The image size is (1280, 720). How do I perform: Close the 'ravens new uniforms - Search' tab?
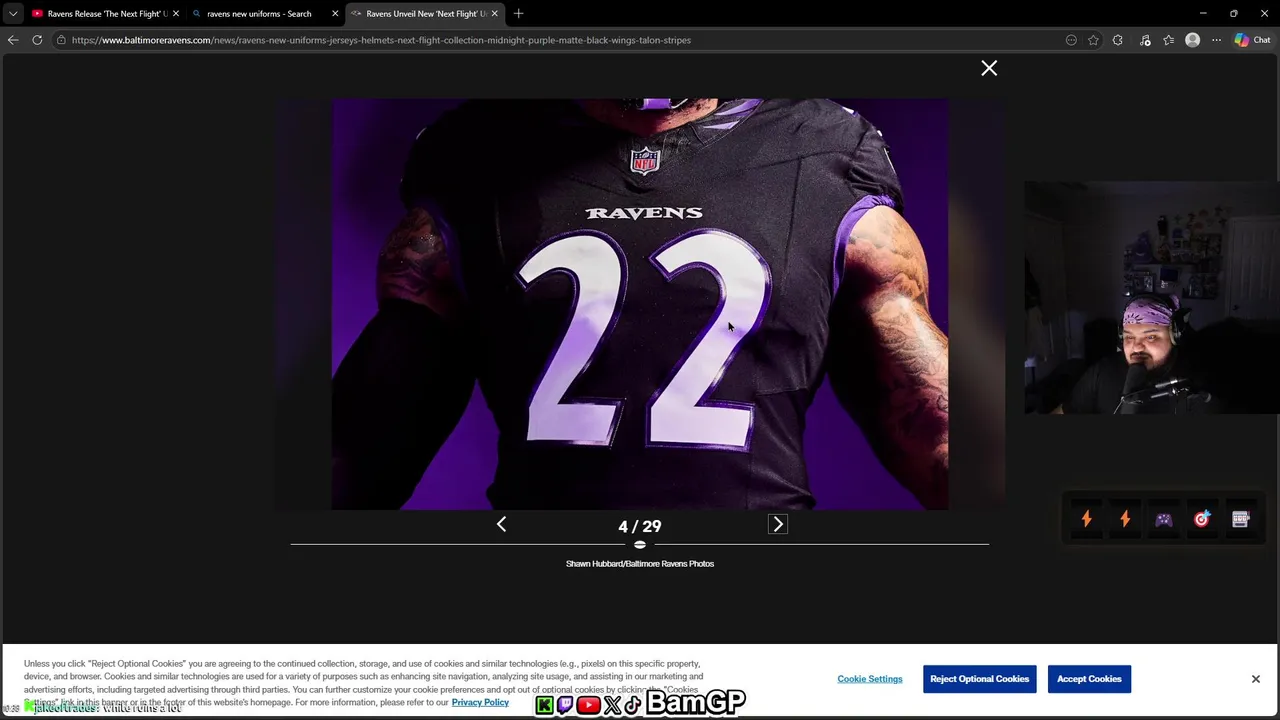[335, 14]
